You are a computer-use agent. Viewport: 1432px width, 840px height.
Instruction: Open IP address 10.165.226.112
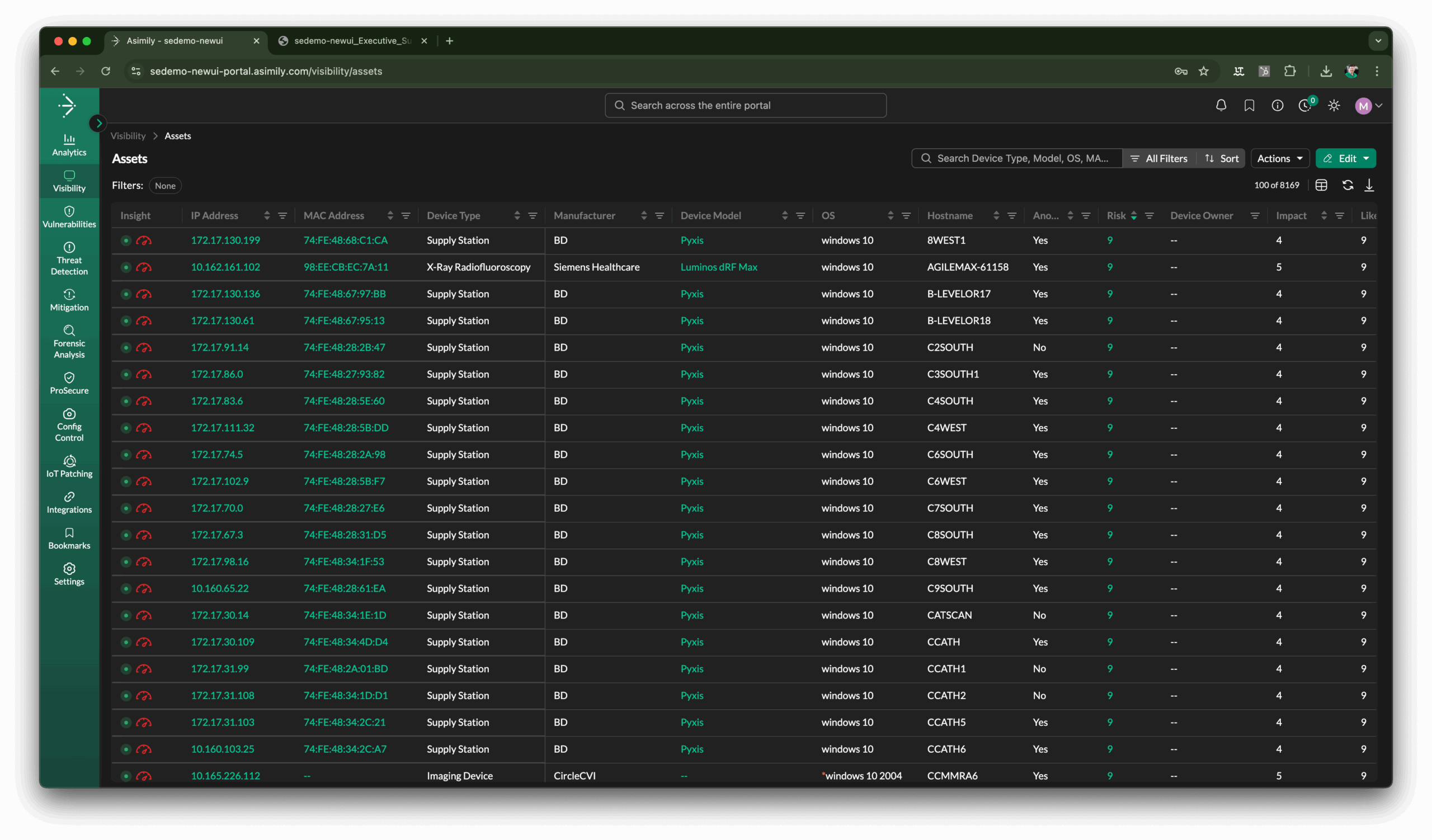coord(225,776)
